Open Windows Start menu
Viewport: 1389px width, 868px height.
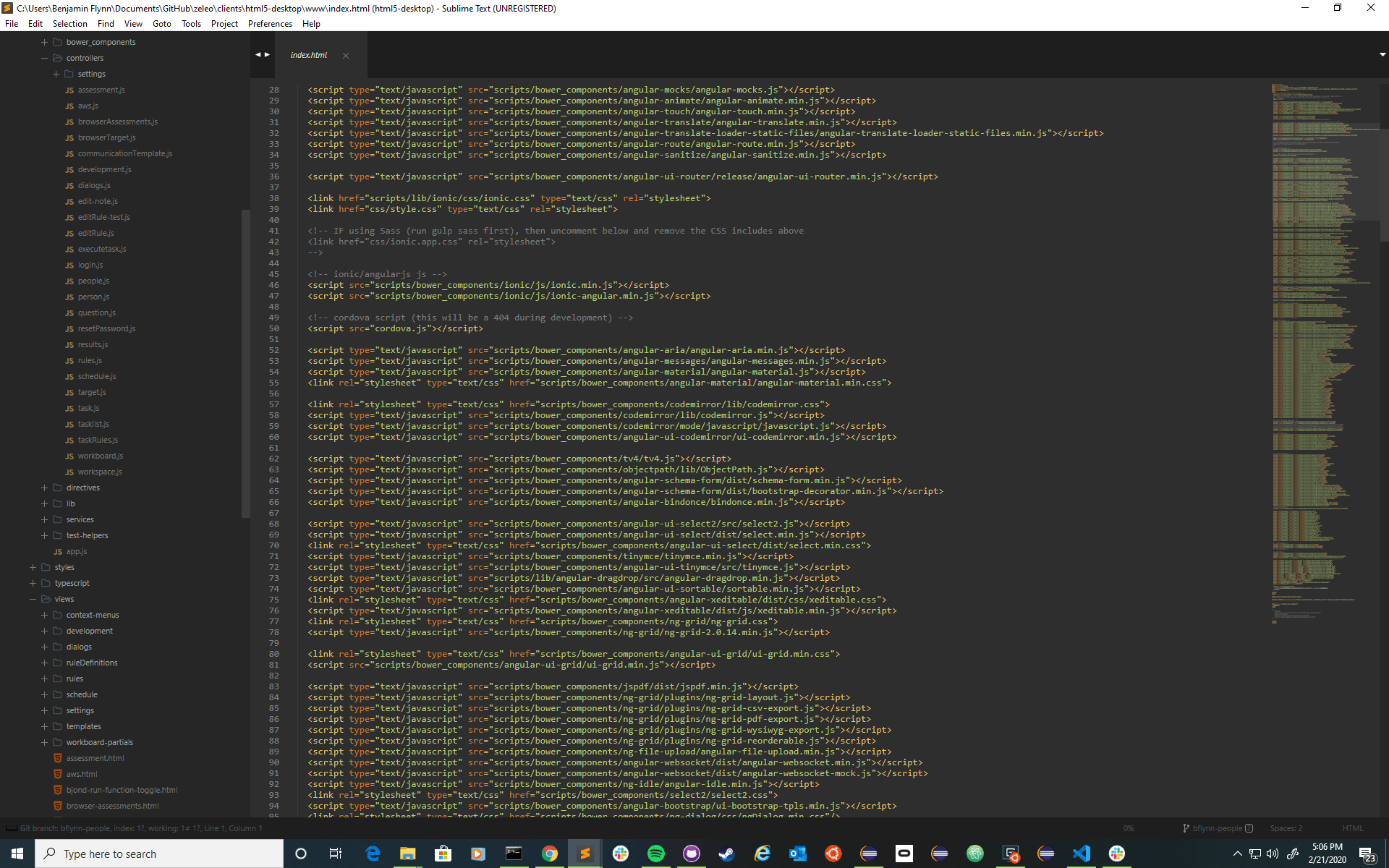click(x=17, y=854)
